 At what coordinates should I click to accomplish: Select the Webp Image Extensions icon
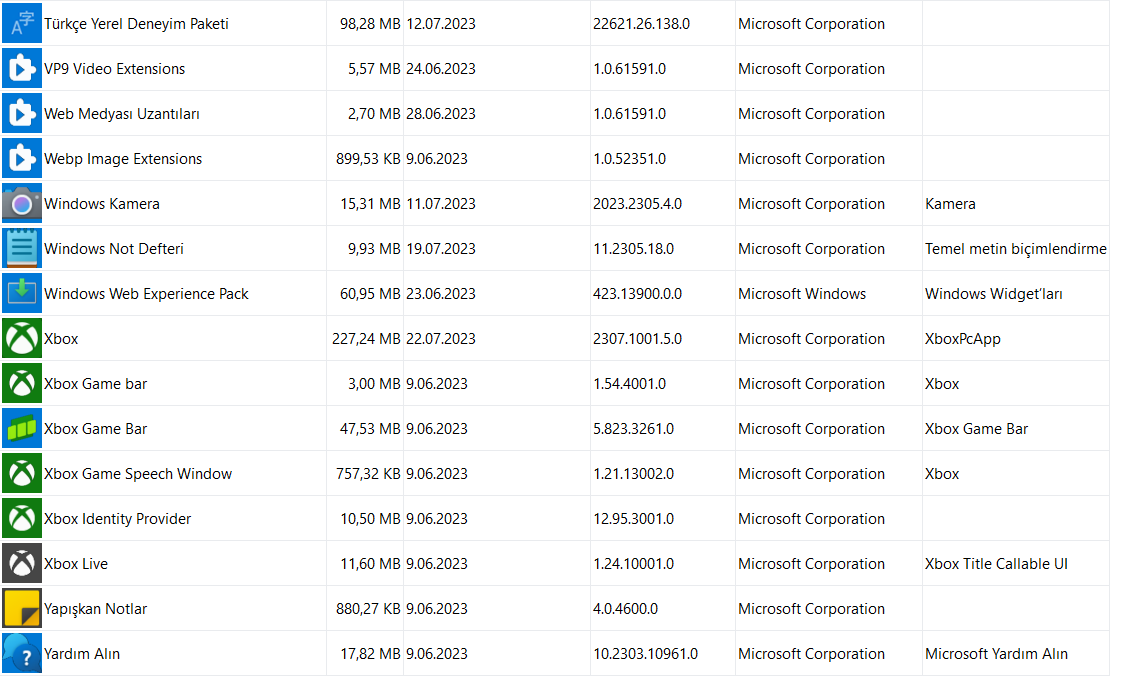point(21,159)
